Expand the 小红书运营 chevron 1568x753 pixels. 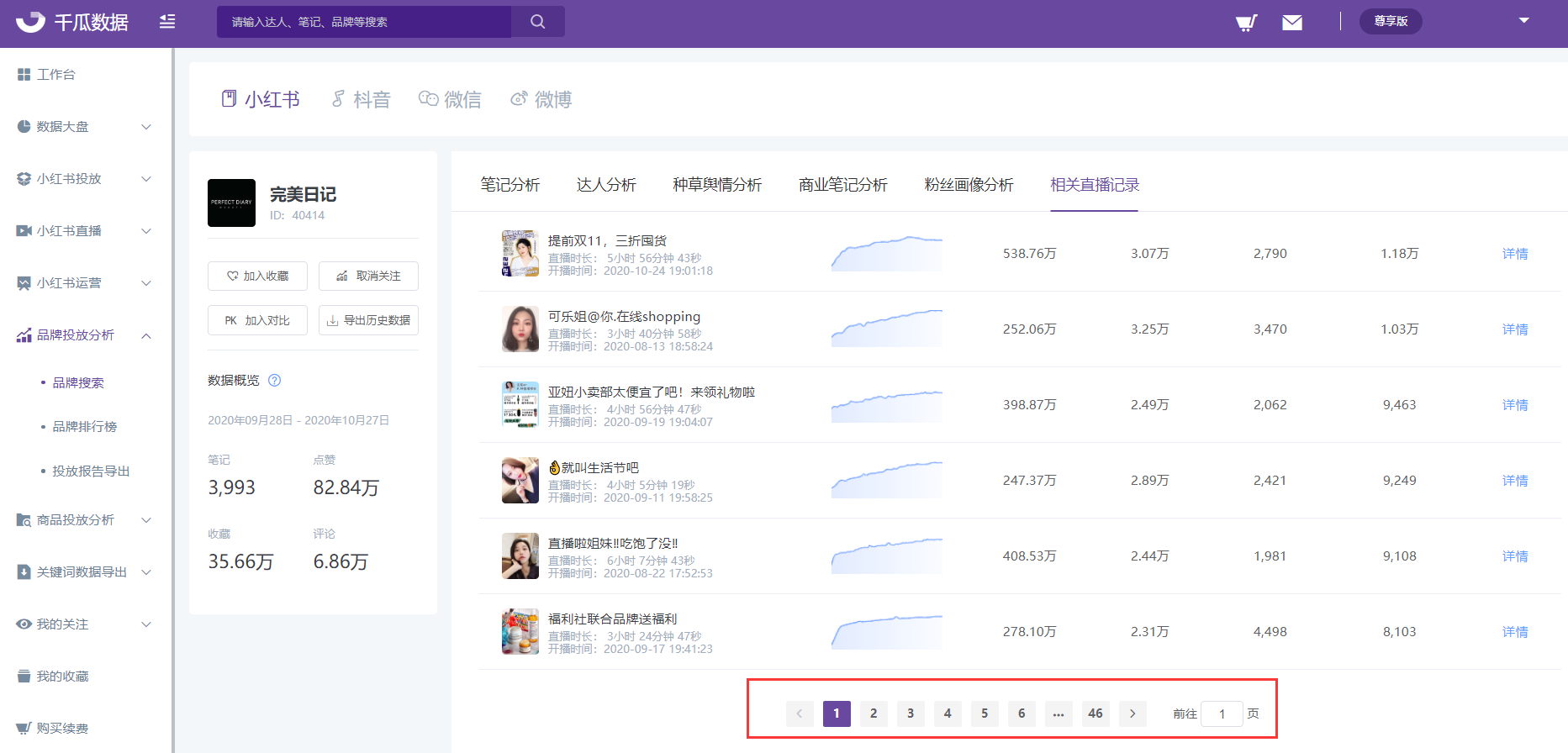[146, 283]
